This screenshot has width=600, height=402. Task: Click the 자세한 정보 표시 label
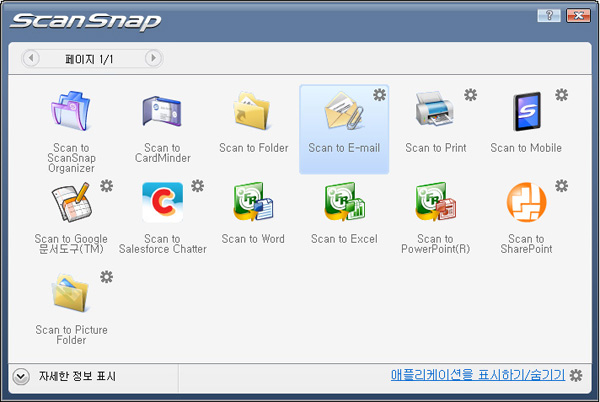77,376
